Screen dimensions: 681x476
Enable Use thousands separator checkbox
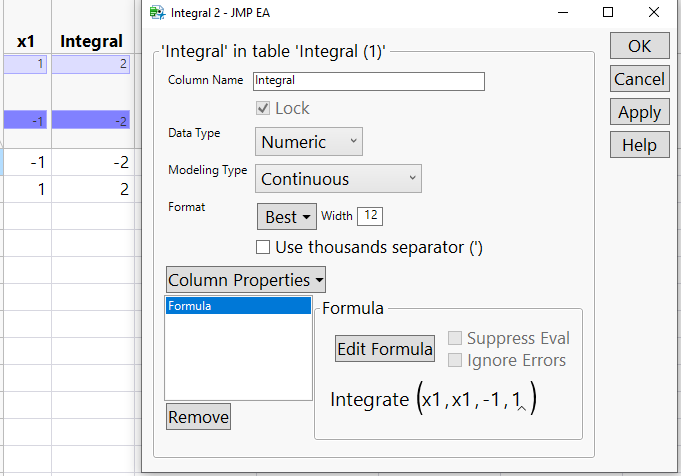coord(264,246)
